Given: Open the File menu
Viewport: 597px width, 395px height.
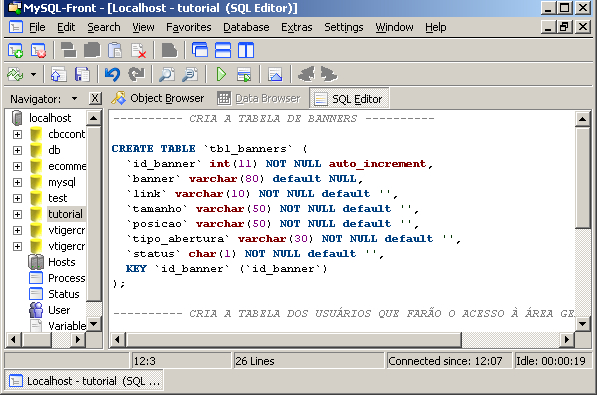Looking at the screenshot, I should click(x=37, y=27).
